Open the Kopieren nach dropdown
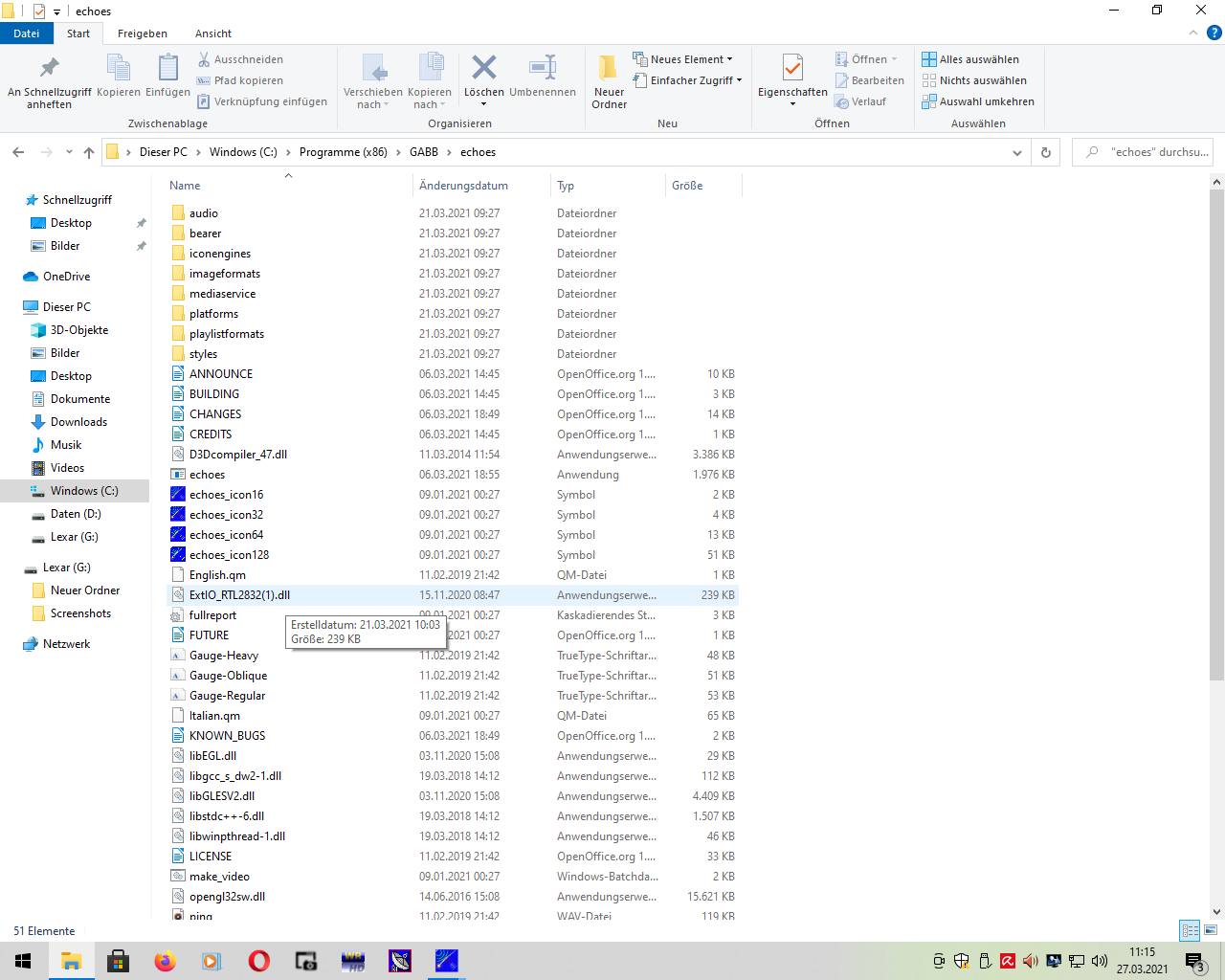Image resolution: width=1225 pixels, height=980 pixels. (430, 81)
